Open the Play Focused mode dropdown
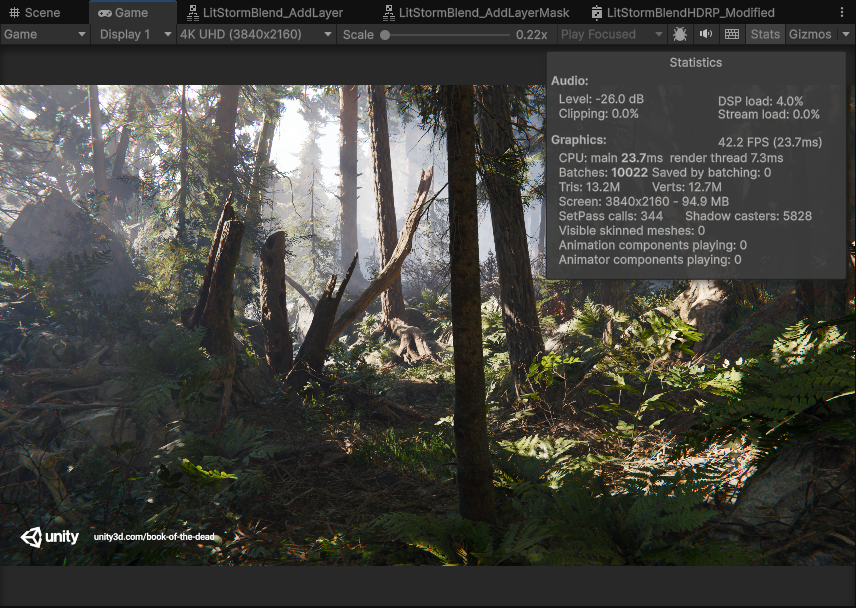Image resolution: width=856 pixels, height=608 pixels. [608, 34]
